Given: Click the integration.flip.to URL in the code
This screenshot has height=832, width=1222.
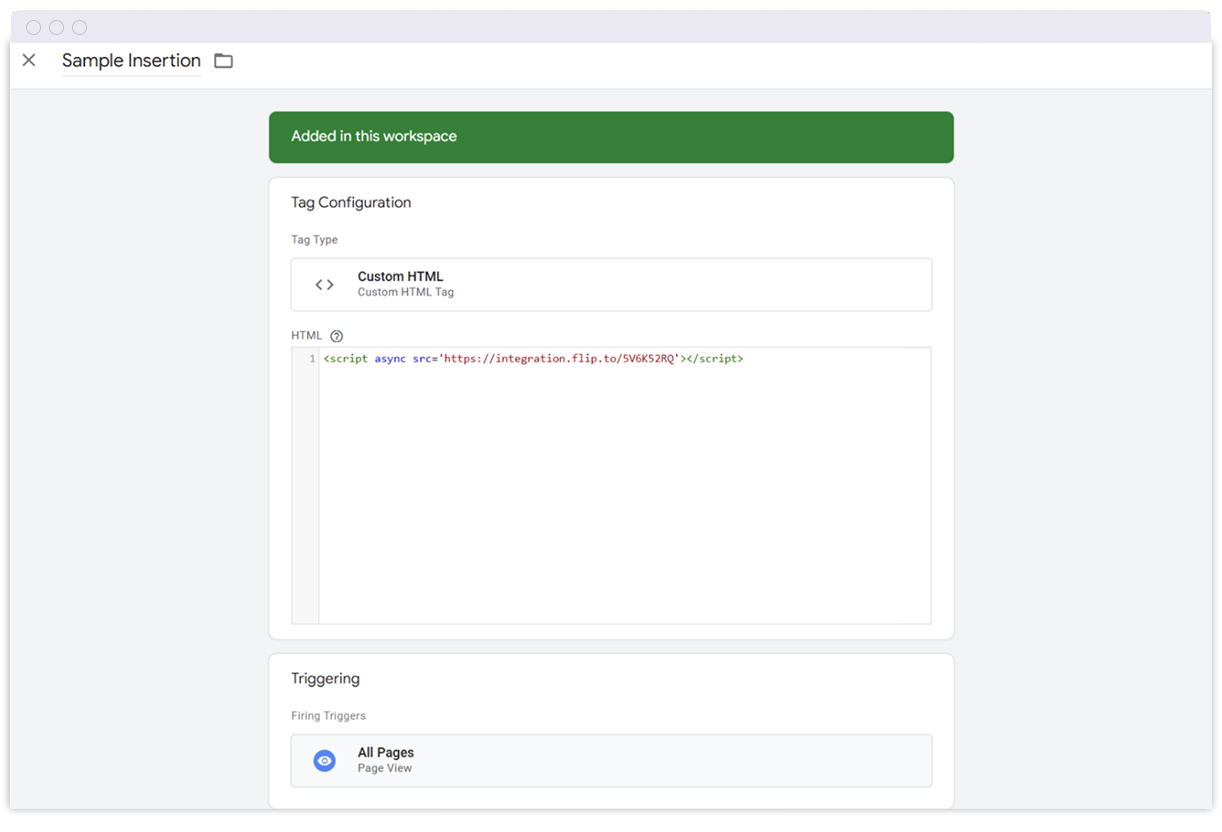Looking at the screenshot, I should click(560, 359).
